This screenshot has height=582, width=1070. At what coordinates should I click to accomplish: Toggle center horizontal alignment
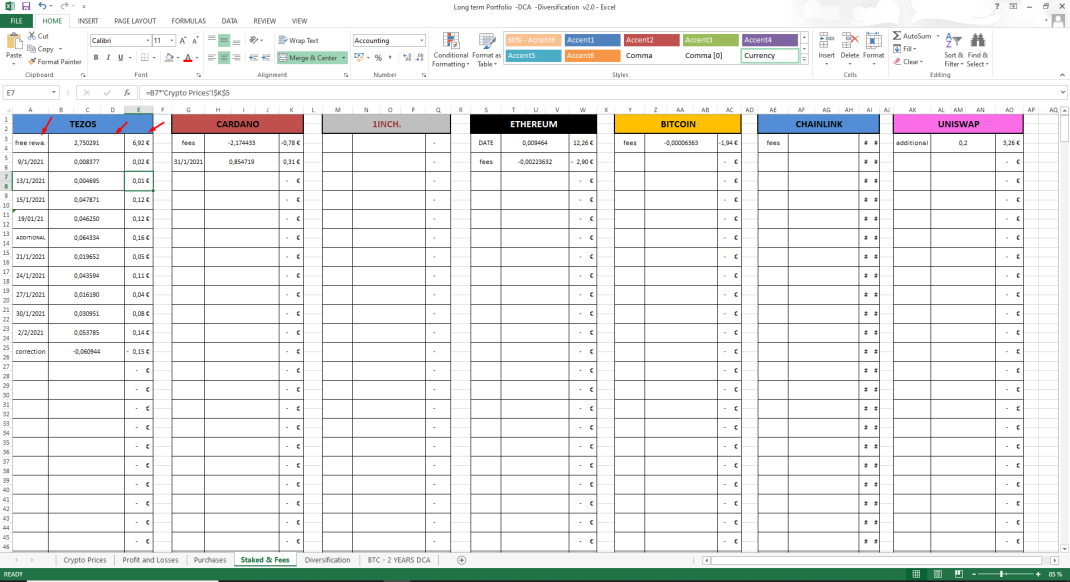(224, 58)
